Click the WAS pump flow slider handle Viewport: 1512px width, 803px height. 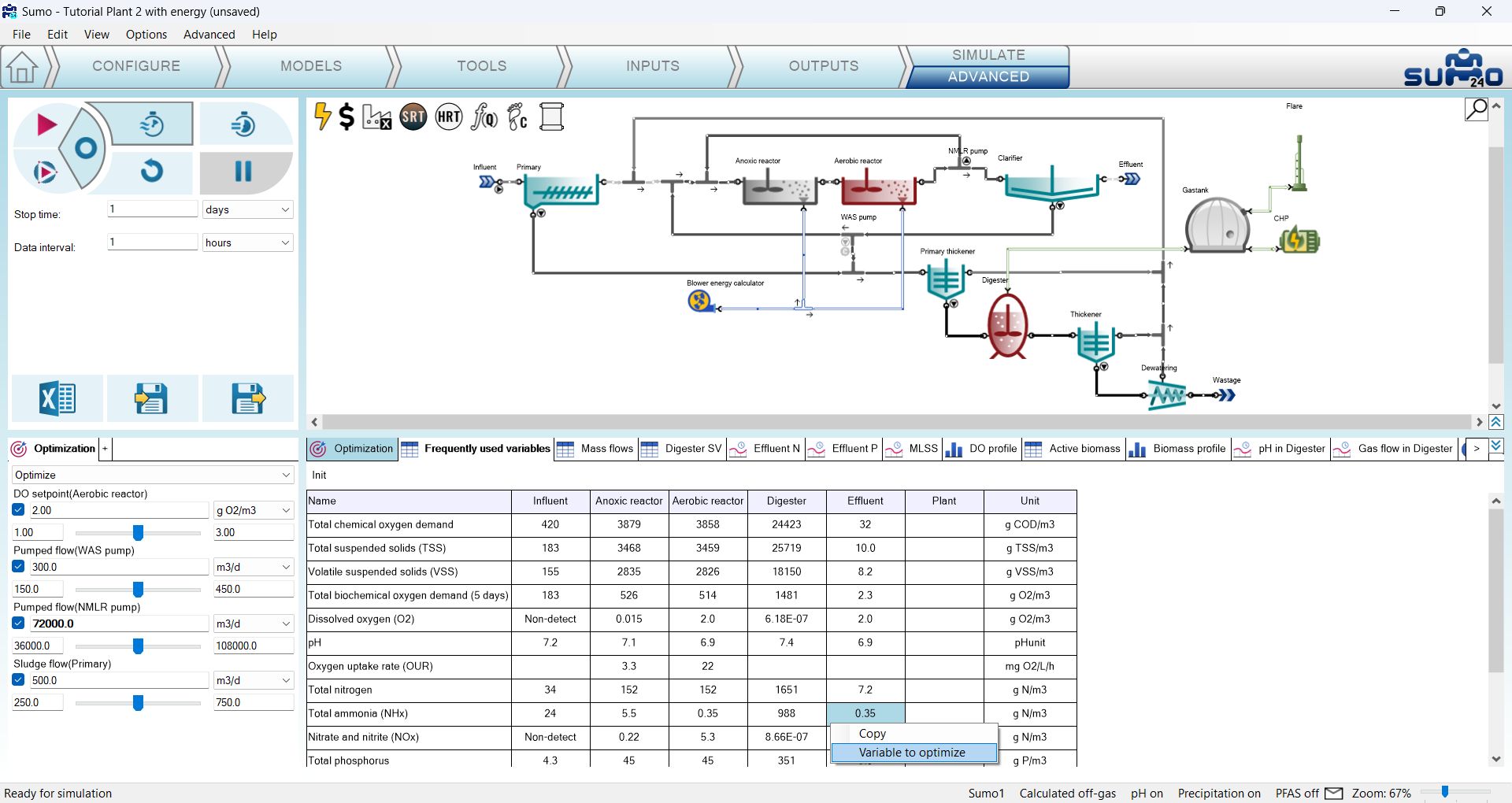[x=138, y=590]
